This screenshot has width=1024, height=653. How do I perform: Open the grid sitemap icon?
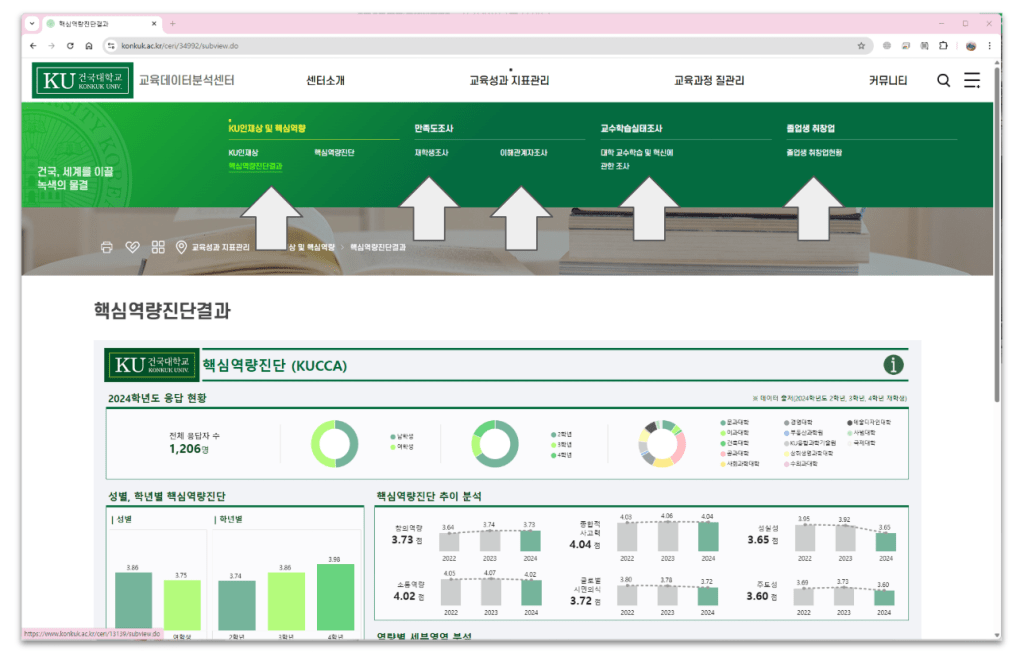[x=158, y=247]
